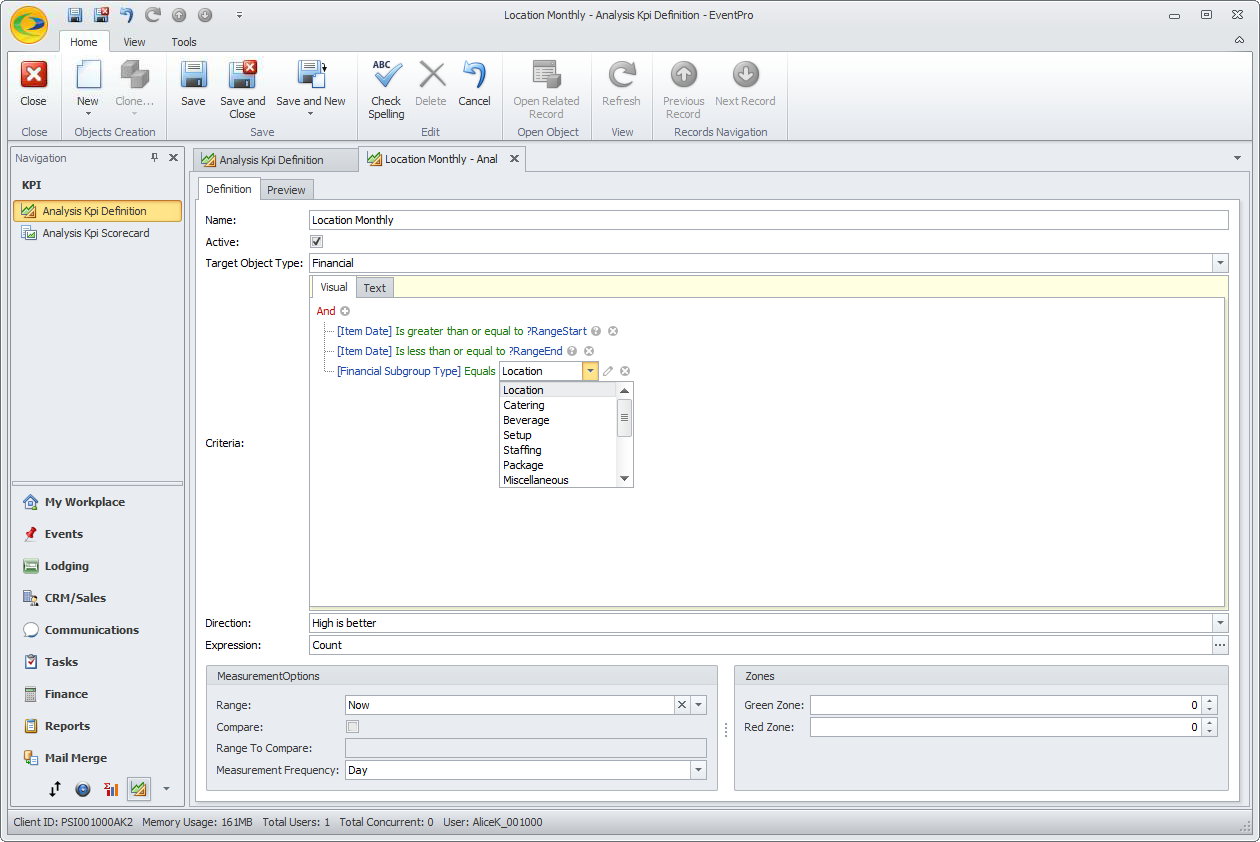Collapse the ribbon with the chevron
This screenshot has width=1260, height=842.
click(1240, 40)
